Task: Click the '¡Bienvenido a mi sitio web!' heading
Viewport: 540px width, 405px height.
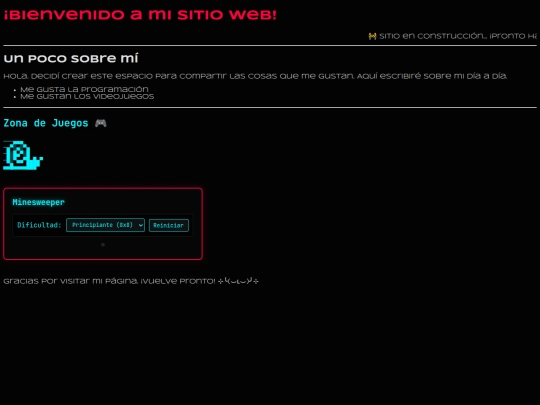Action: (x=140, y=15)
